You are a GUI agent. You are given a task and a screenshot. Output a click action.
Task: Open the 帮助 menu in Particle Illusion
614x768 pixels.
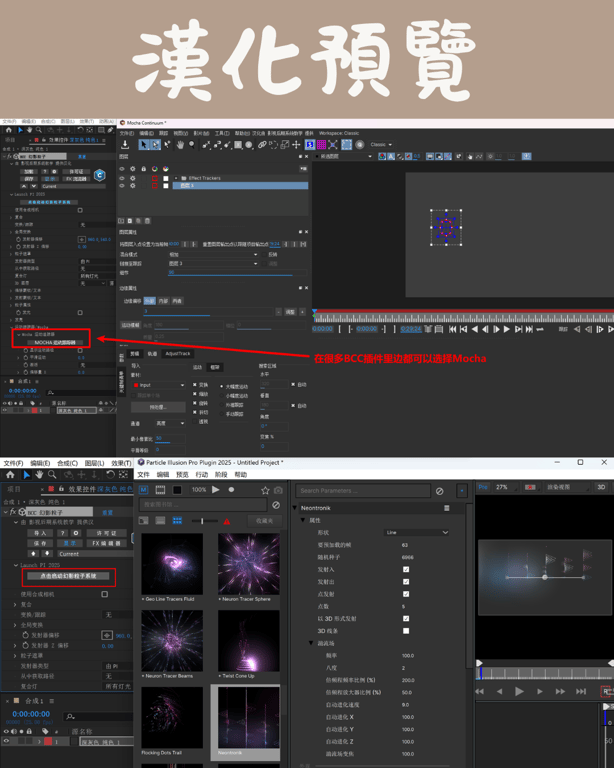pos(241,474)
